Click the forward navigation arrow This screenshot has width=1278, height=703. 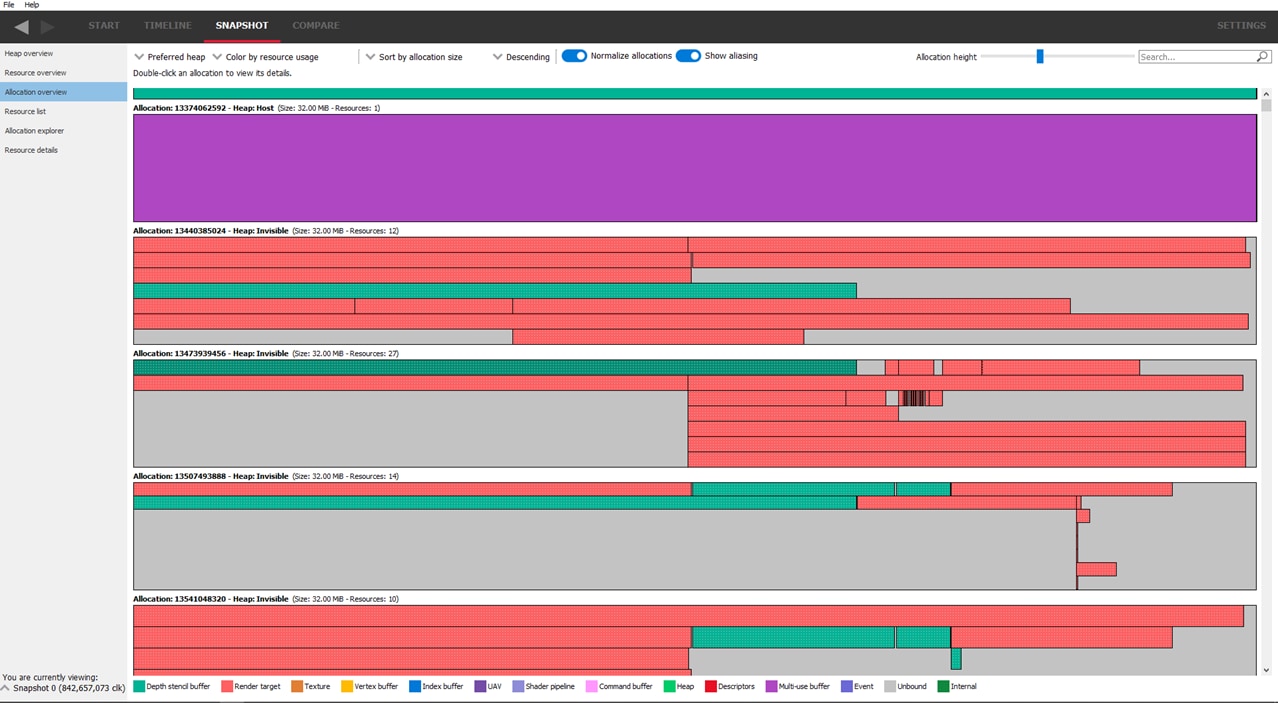pyautogui.click(x=47, y=26)
